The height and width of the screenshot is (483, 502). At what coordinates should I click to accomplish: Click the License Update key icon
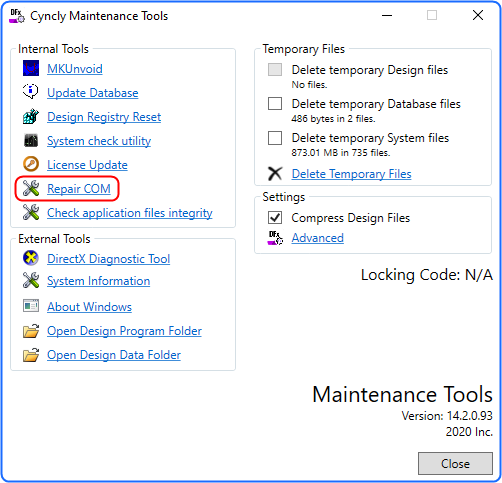tap(31, 164)
